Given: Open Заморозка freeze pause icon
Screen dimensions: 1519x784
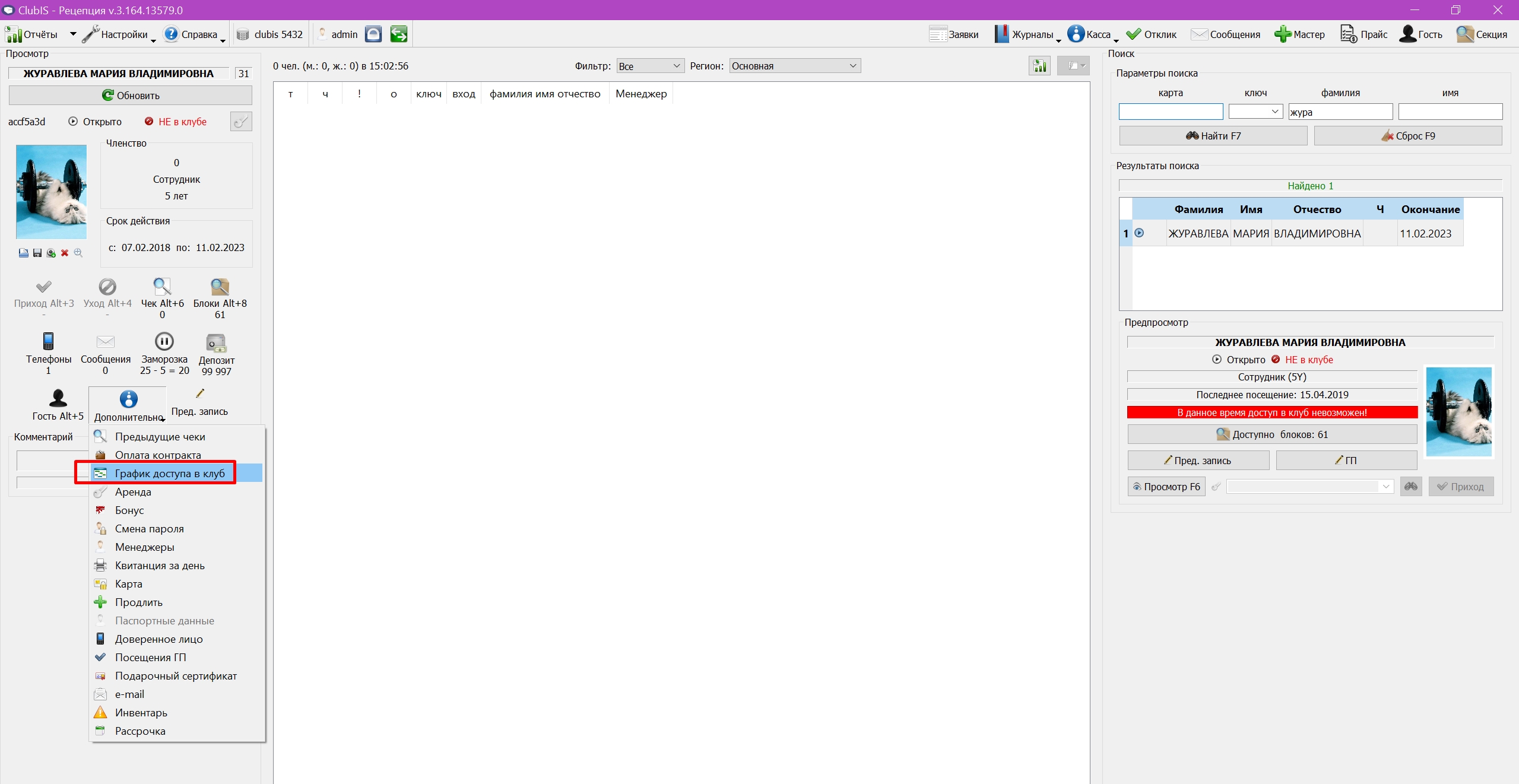Looking at the screenshot, I should [164, 341].
